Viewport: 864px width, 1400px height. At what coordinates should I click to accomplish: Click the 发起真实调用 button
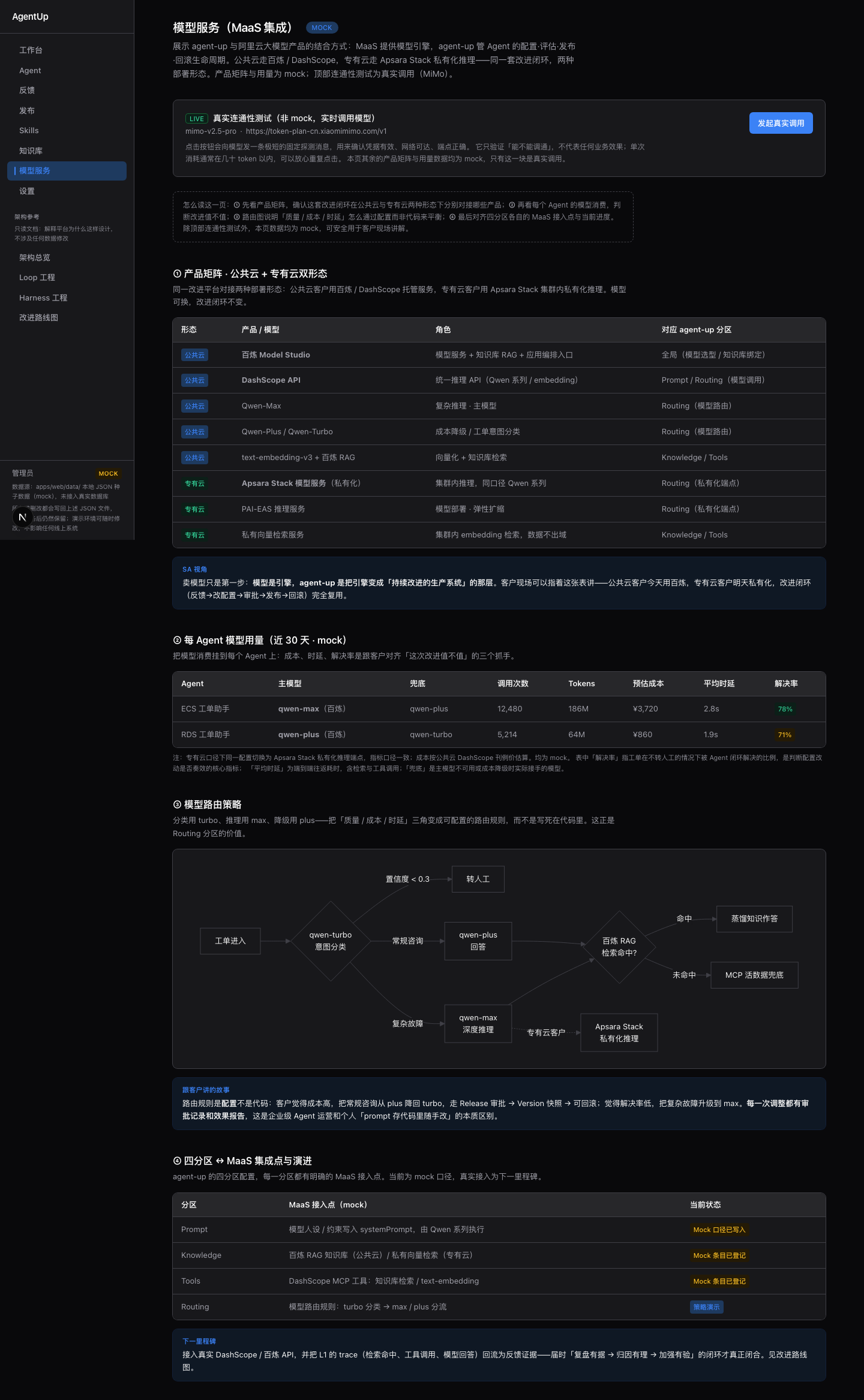(781, 123)
